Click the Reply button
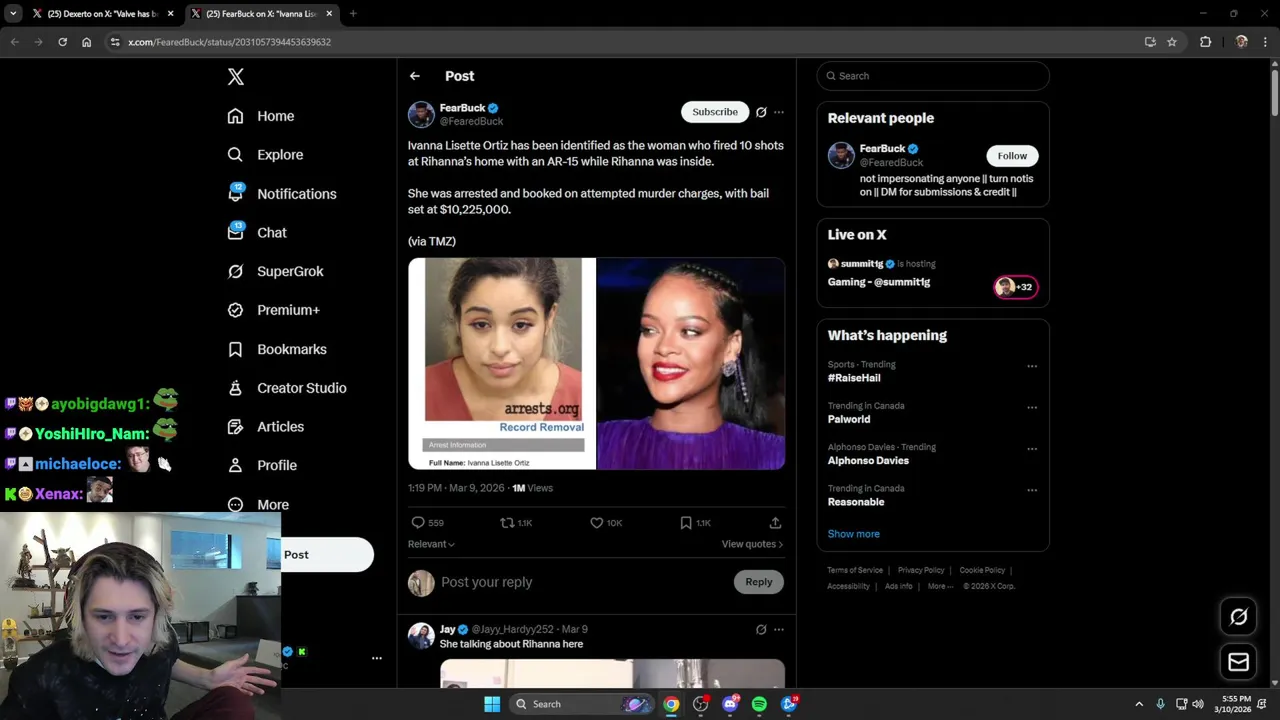The width and height of the screenshot is (1280, 720). point(759,582)
